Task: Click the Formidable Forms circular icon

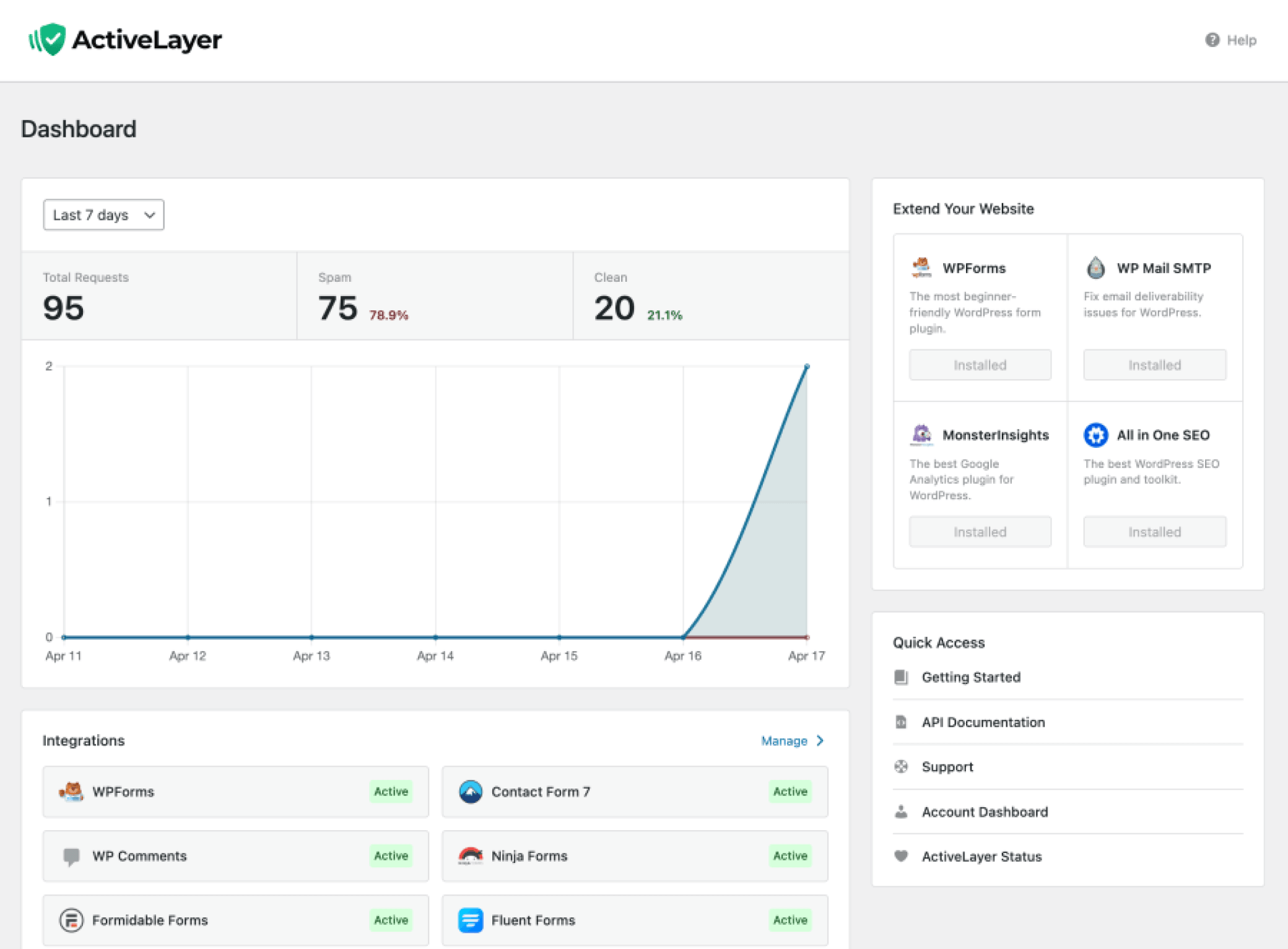Action: point(71,920)
